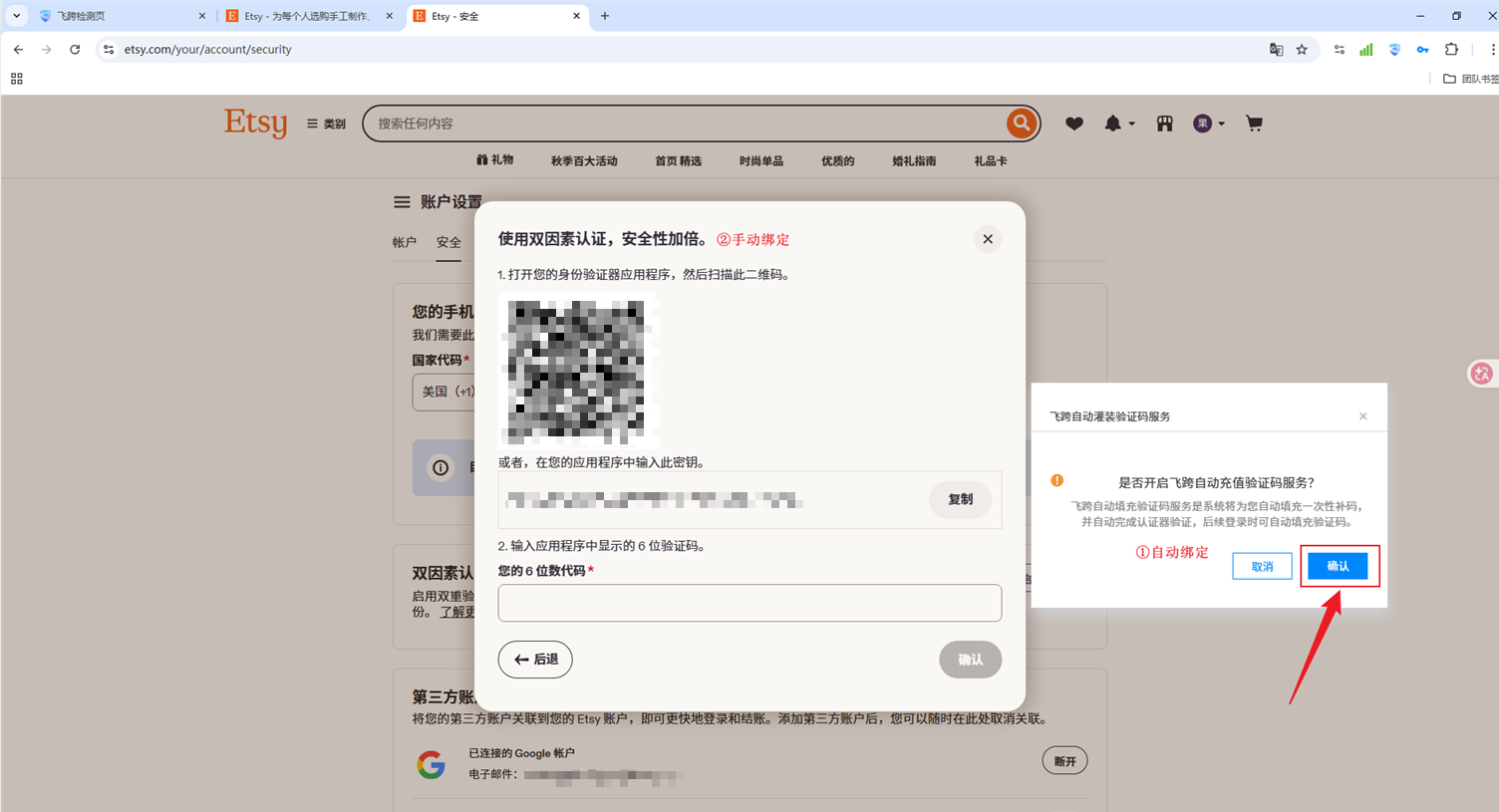Open the 时尚单品 link
The height and width of the screenshot is (812, 1499).
760,161
